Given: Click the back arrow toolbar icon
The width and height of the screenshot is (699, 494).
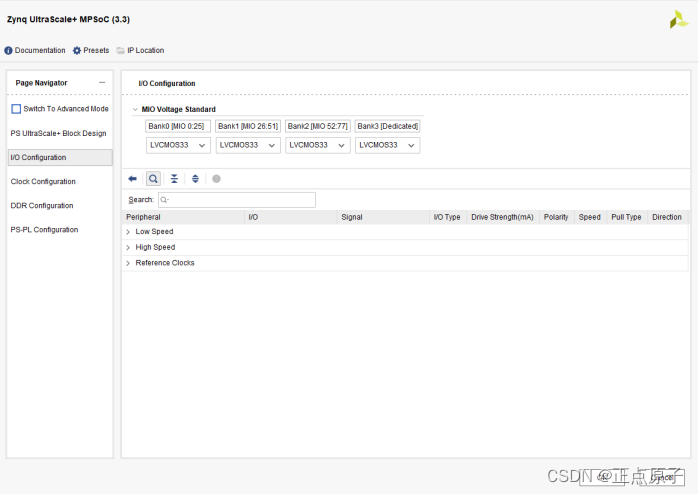Looking at the screenshot, I should tap(132, 179).
